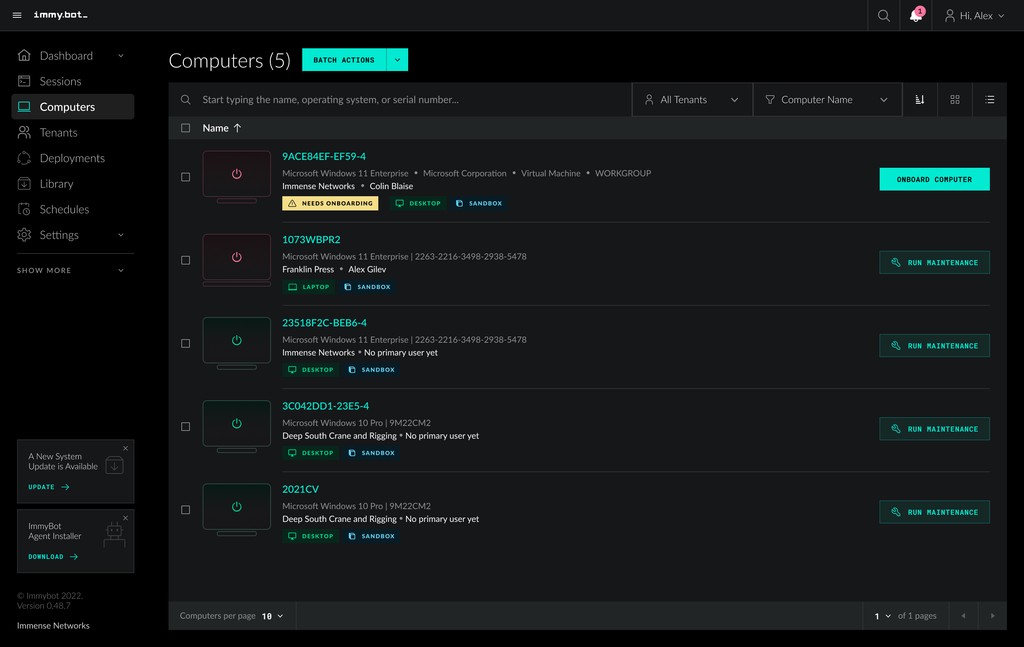Open the search magnifier in the top bar

tap(884, 15)
